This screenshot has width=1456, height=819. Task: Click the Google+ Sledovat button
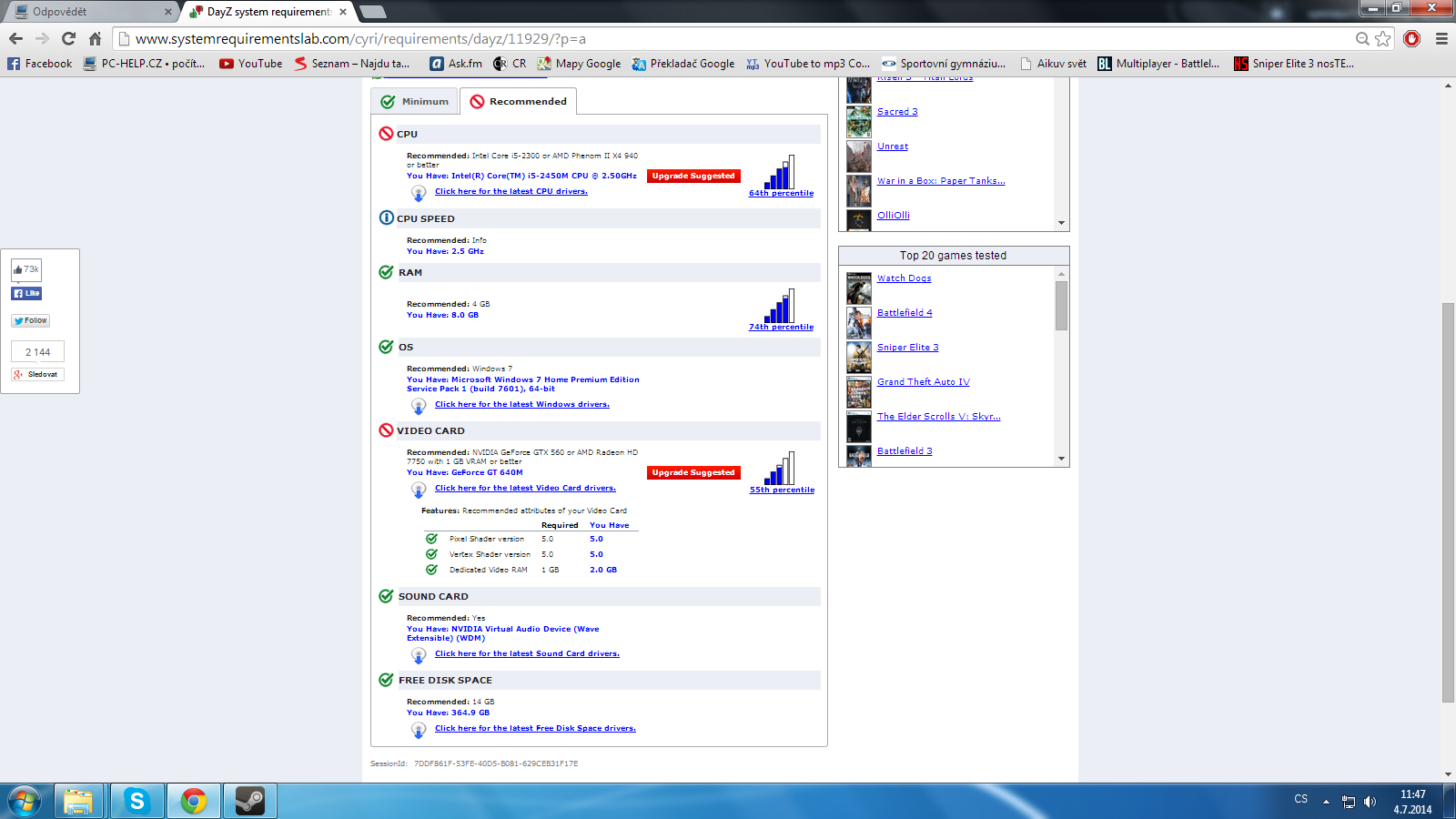[37, 374]
